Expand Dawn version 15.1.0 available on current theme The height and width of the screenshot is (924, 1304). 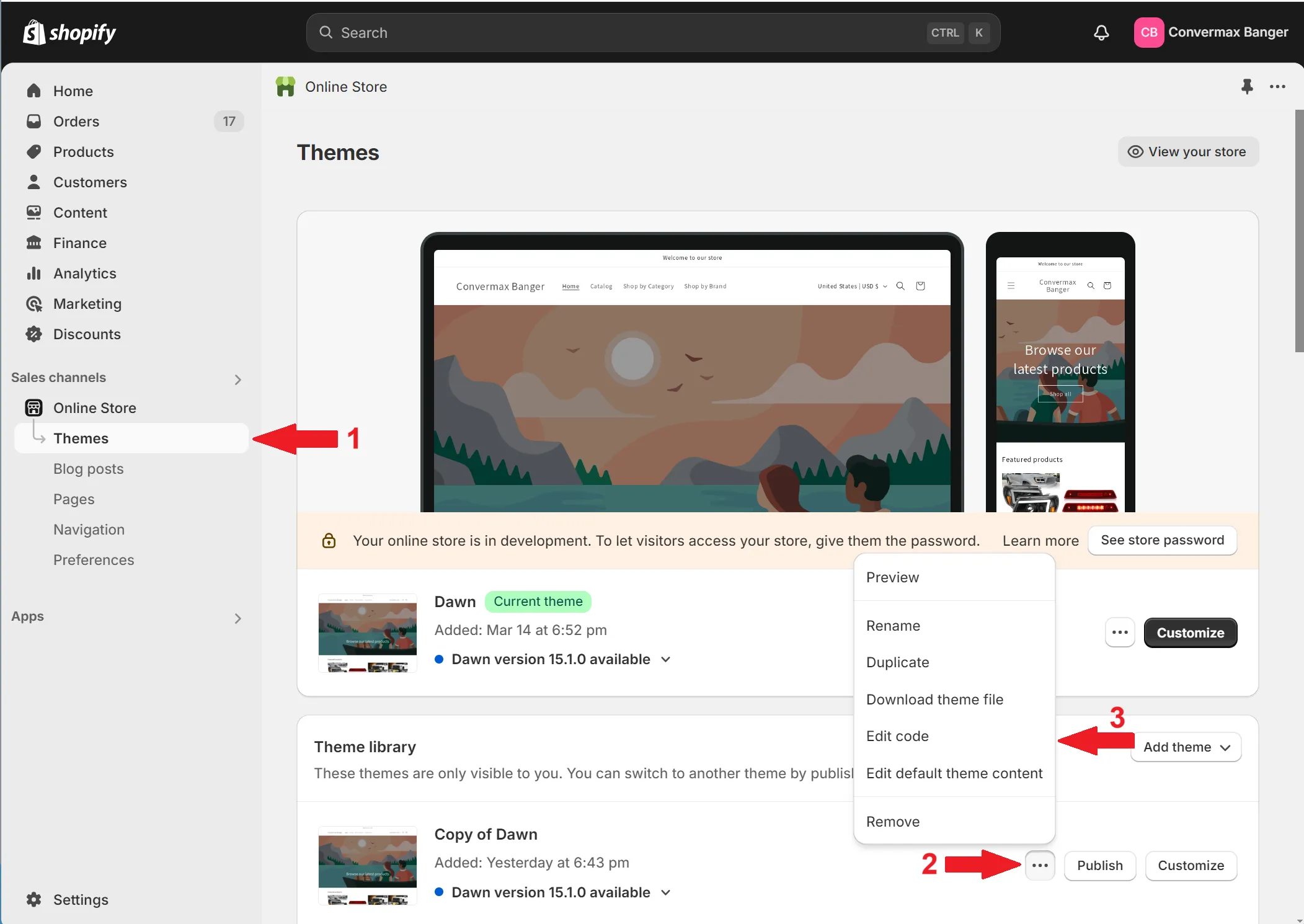pos(666,659)
